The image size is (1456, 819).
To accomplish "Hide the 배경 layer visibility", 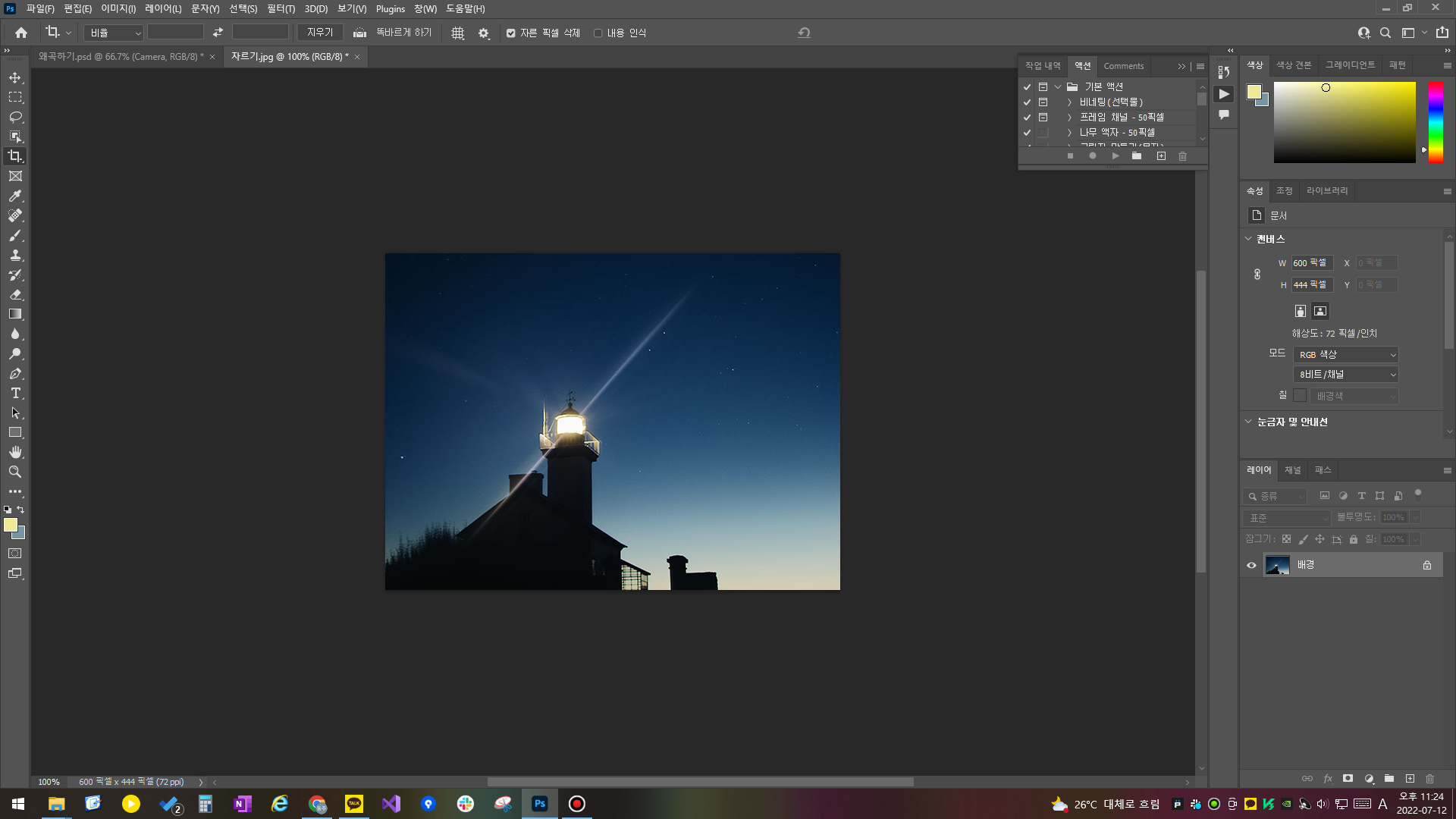I will click(x=1252, y=565).
